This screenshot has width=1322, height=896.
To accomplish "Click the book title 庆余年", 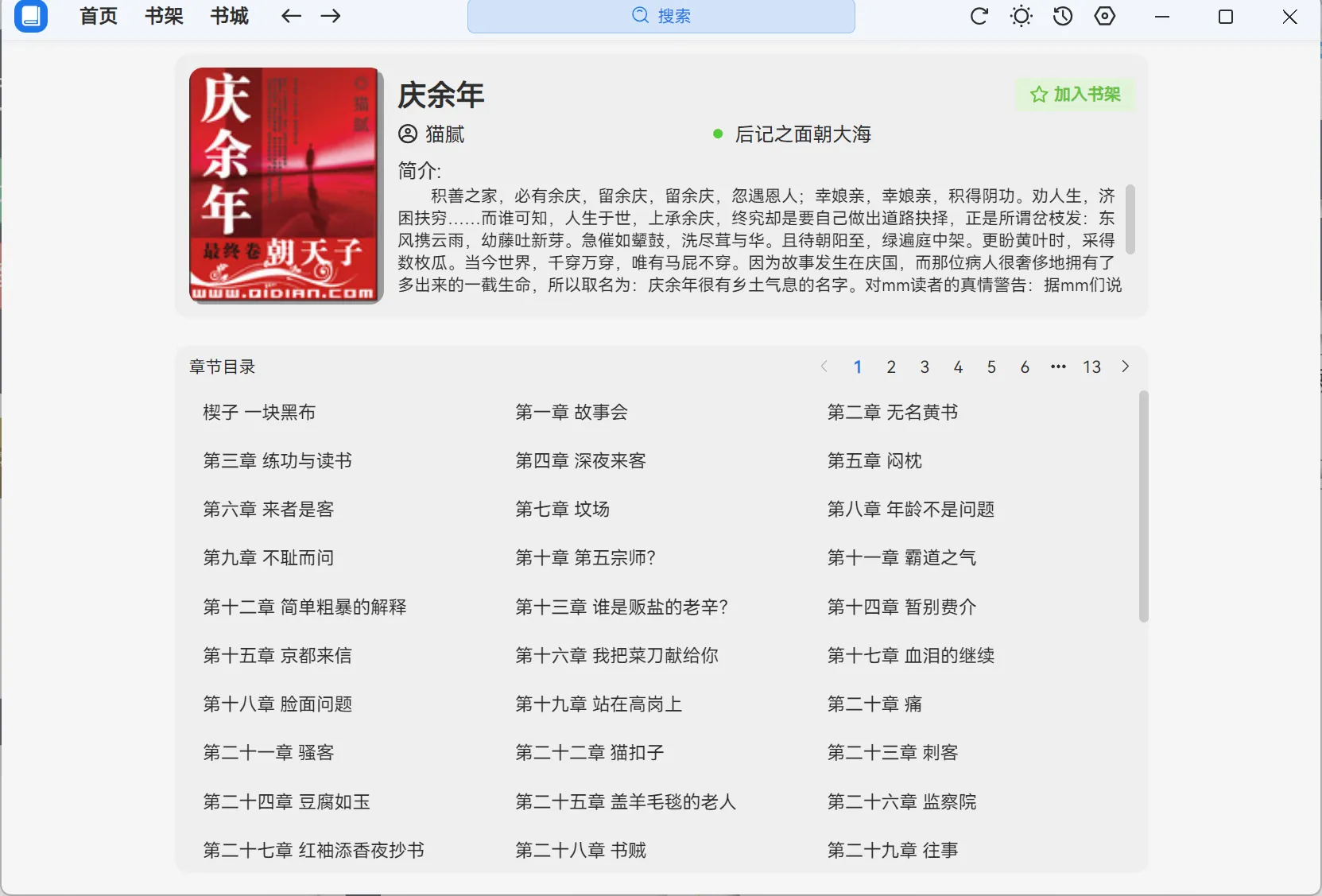I will (441, 95).
